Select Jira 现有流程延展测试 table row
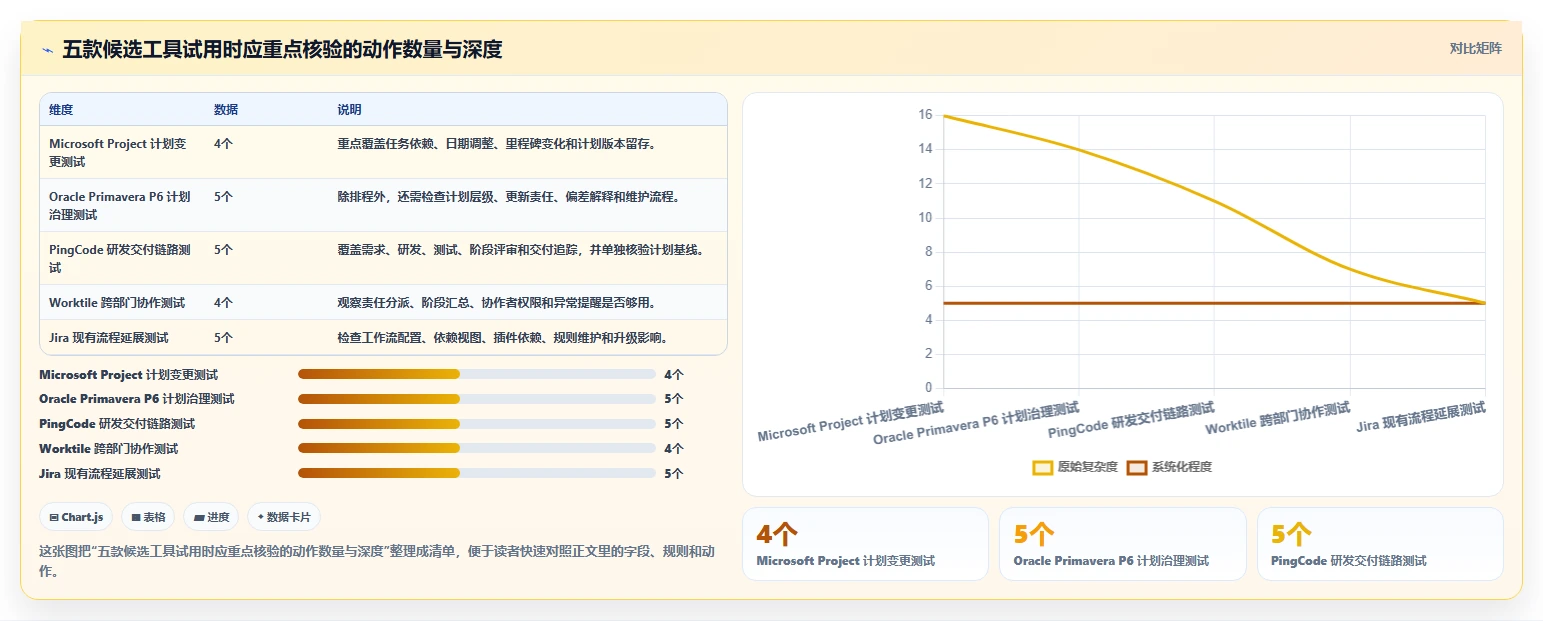Screen dimensions: 1543x621 pos(383,337)
